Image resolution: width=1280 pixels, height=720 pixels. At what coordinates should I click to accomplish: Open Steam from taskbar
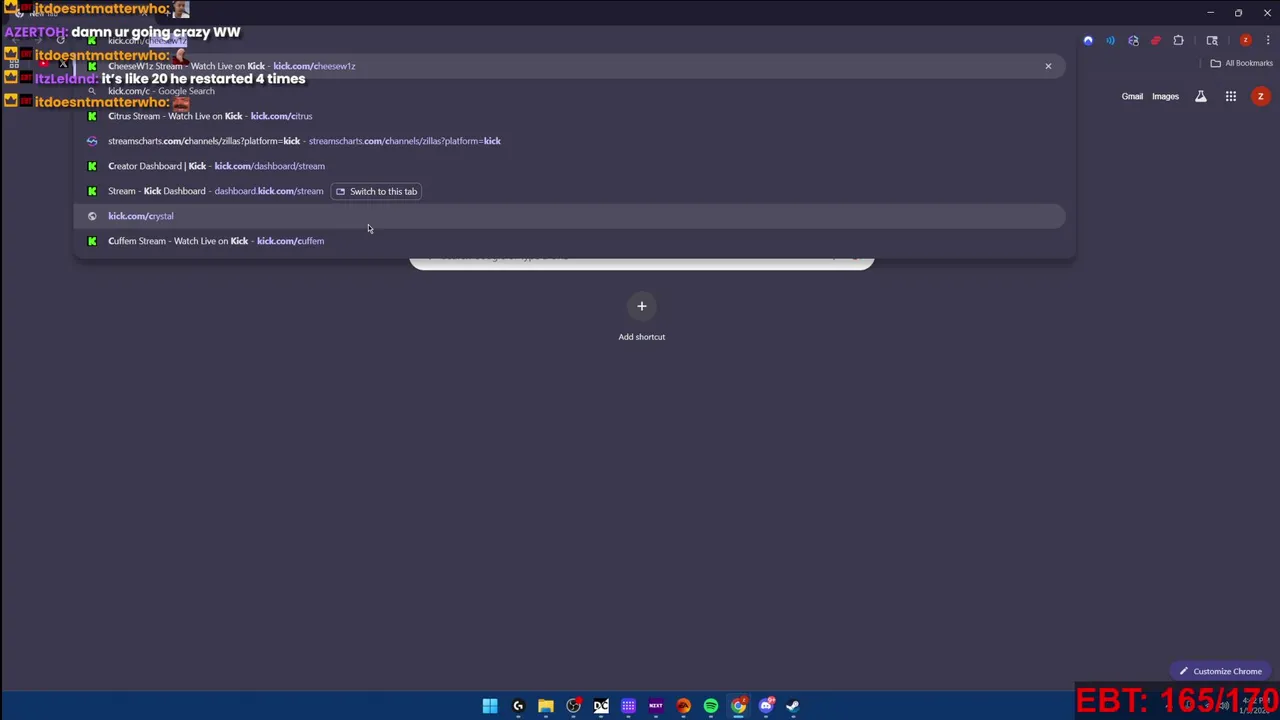(x=793, y=706)
